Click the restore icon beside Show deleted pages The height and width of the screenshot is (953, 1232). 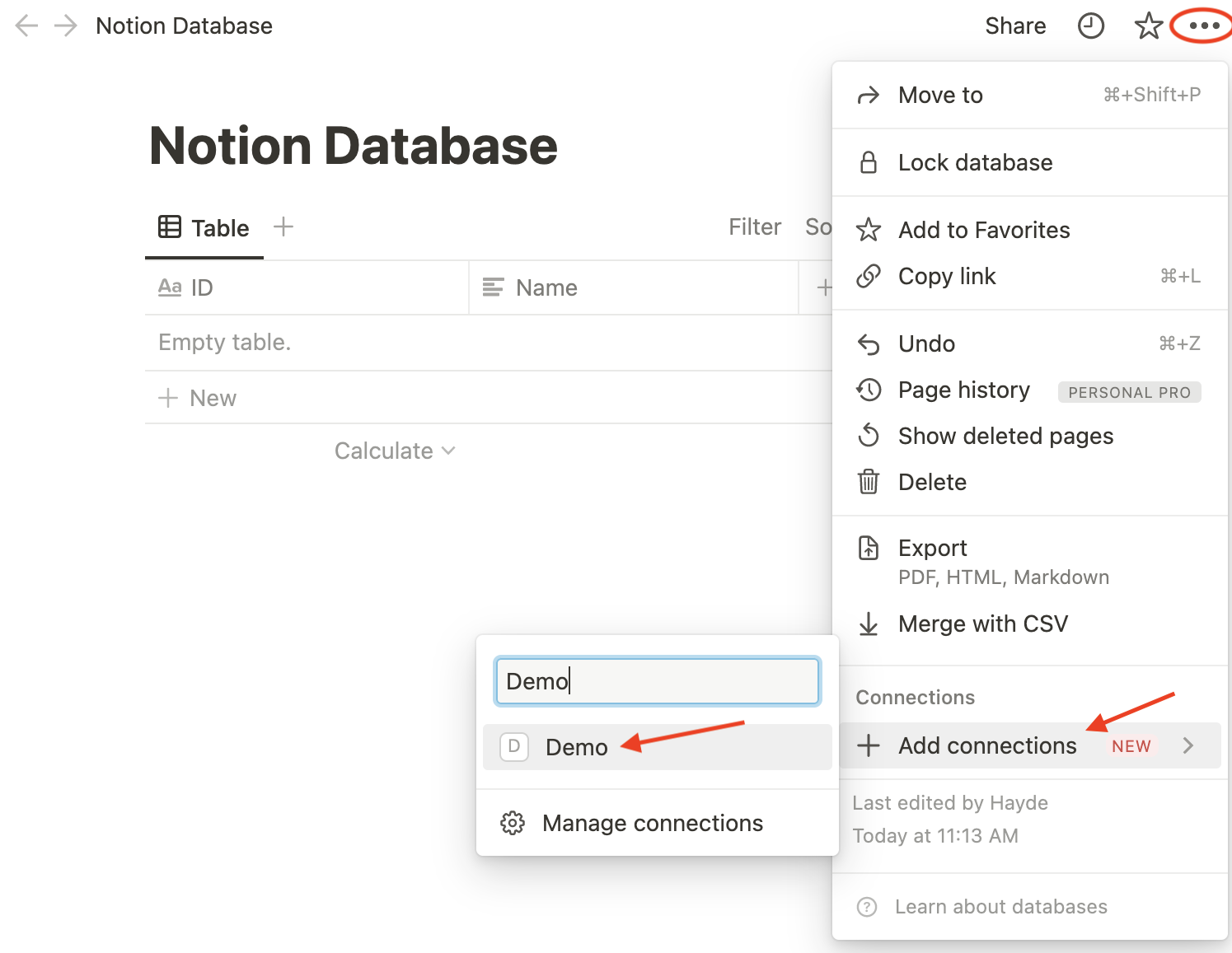869,435
